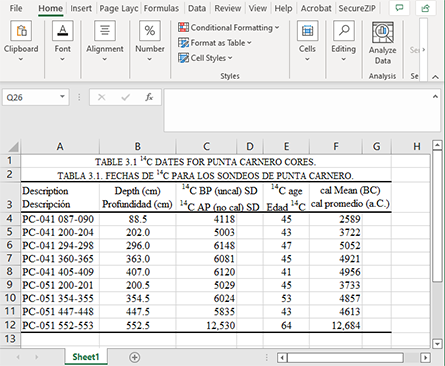The width and height of the screenshot is (445, 366).
Task: Switch to the Acrobat tab
Action: tap(316, 8)
